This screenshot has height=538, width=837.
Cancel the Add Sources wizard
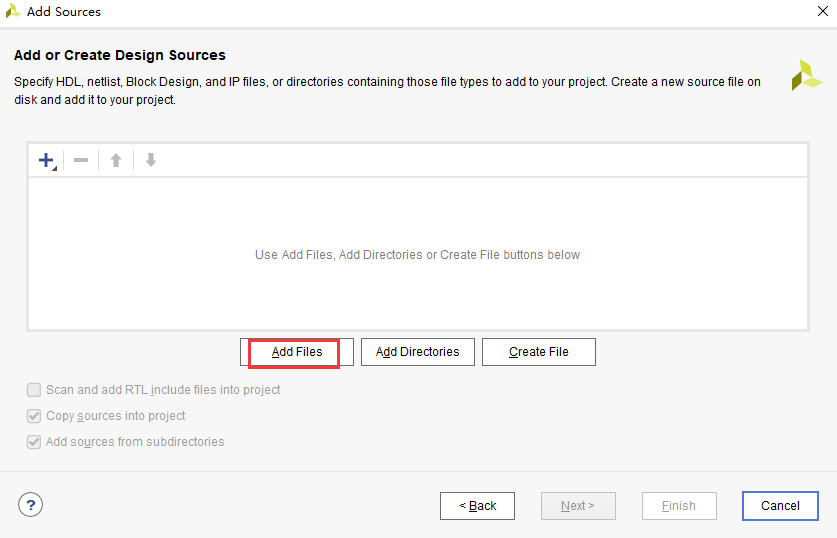pos(780,506)
